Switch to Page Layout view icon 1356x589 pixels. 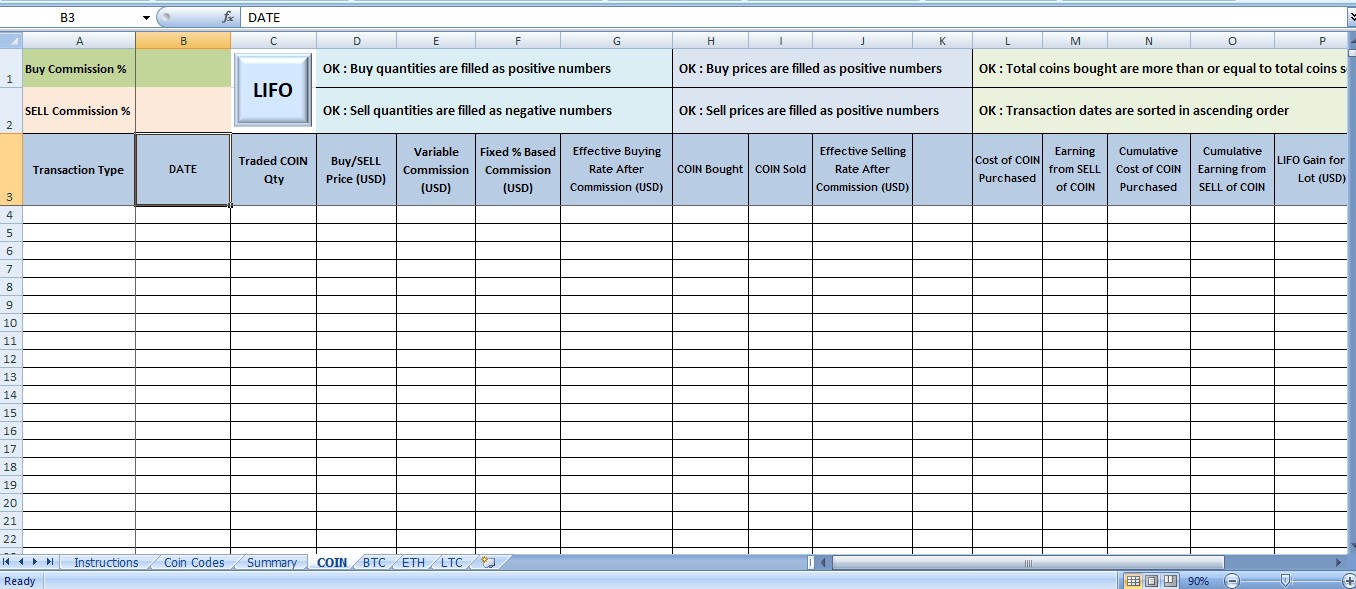click(x=1151, y=581)
